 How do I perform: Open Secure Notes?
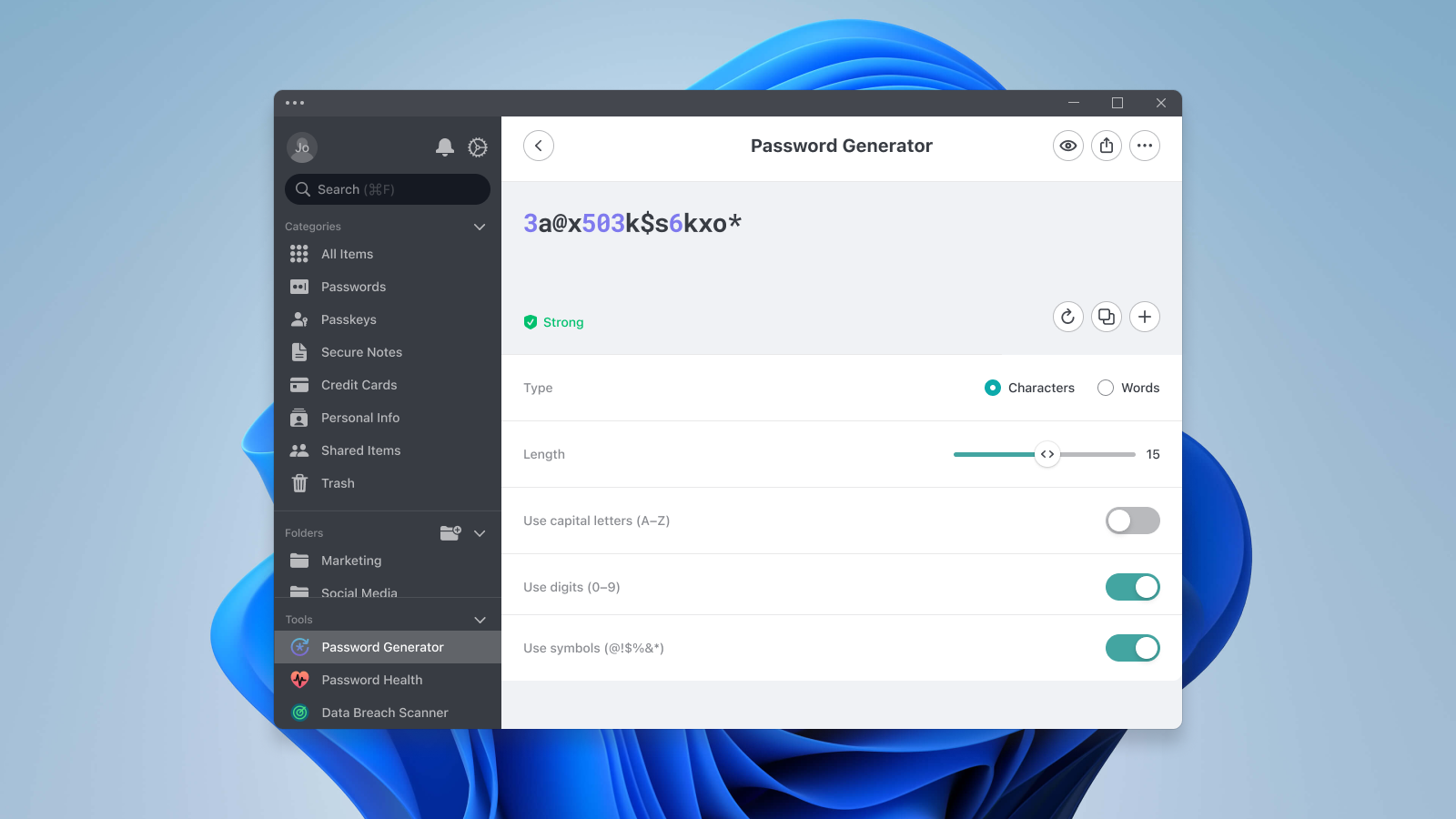[x=361, y=352]
